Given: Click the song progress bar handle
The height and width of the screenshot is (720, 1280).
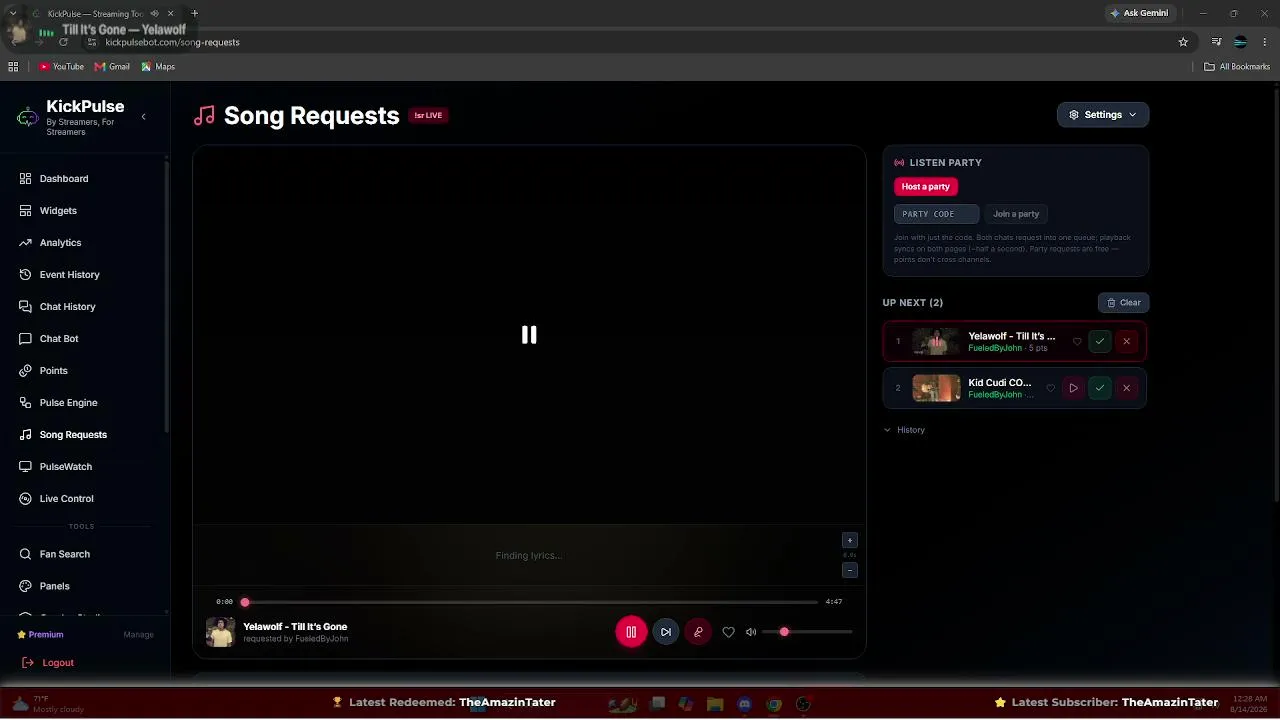Looking at the screenshot, I should tap(245, 602).
